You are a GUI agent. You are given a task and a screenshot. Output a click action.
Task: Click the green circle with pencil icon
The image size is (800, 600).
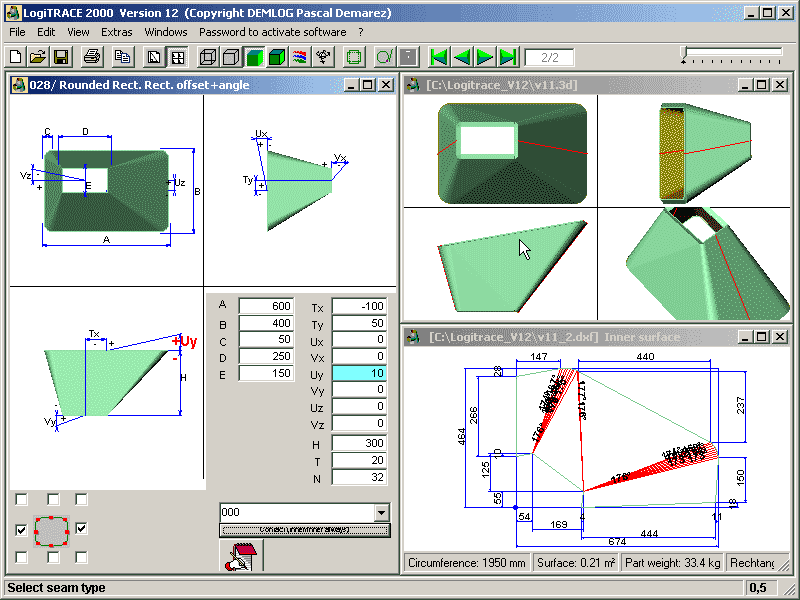pos(385,57)
